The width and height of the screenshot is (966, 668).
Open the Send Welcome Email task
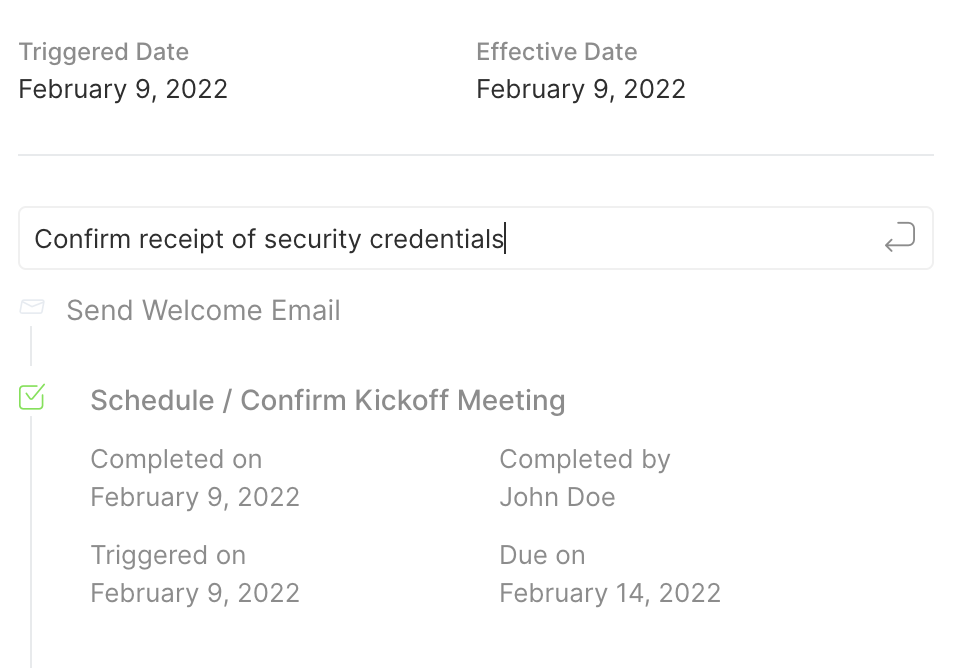click(x=203, y=310)
